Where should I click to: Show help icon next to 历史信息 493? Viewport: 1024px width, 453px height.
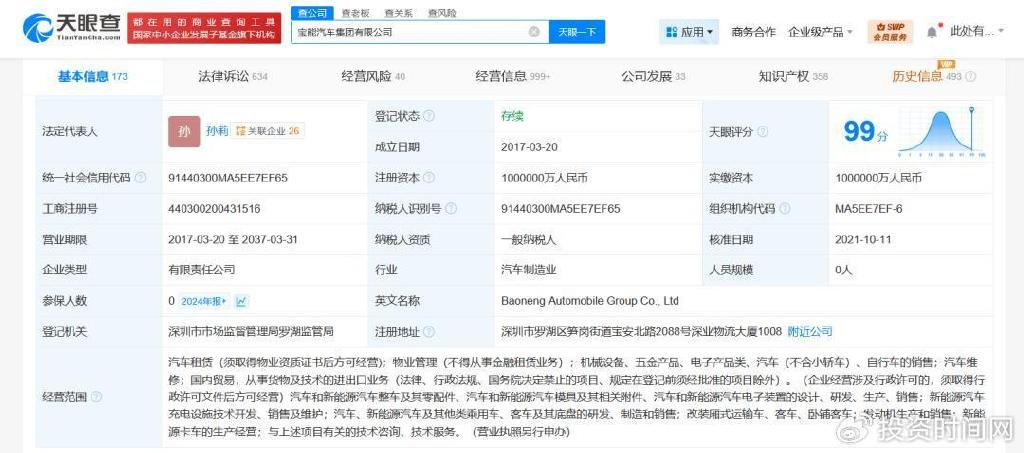coord(971,76)
